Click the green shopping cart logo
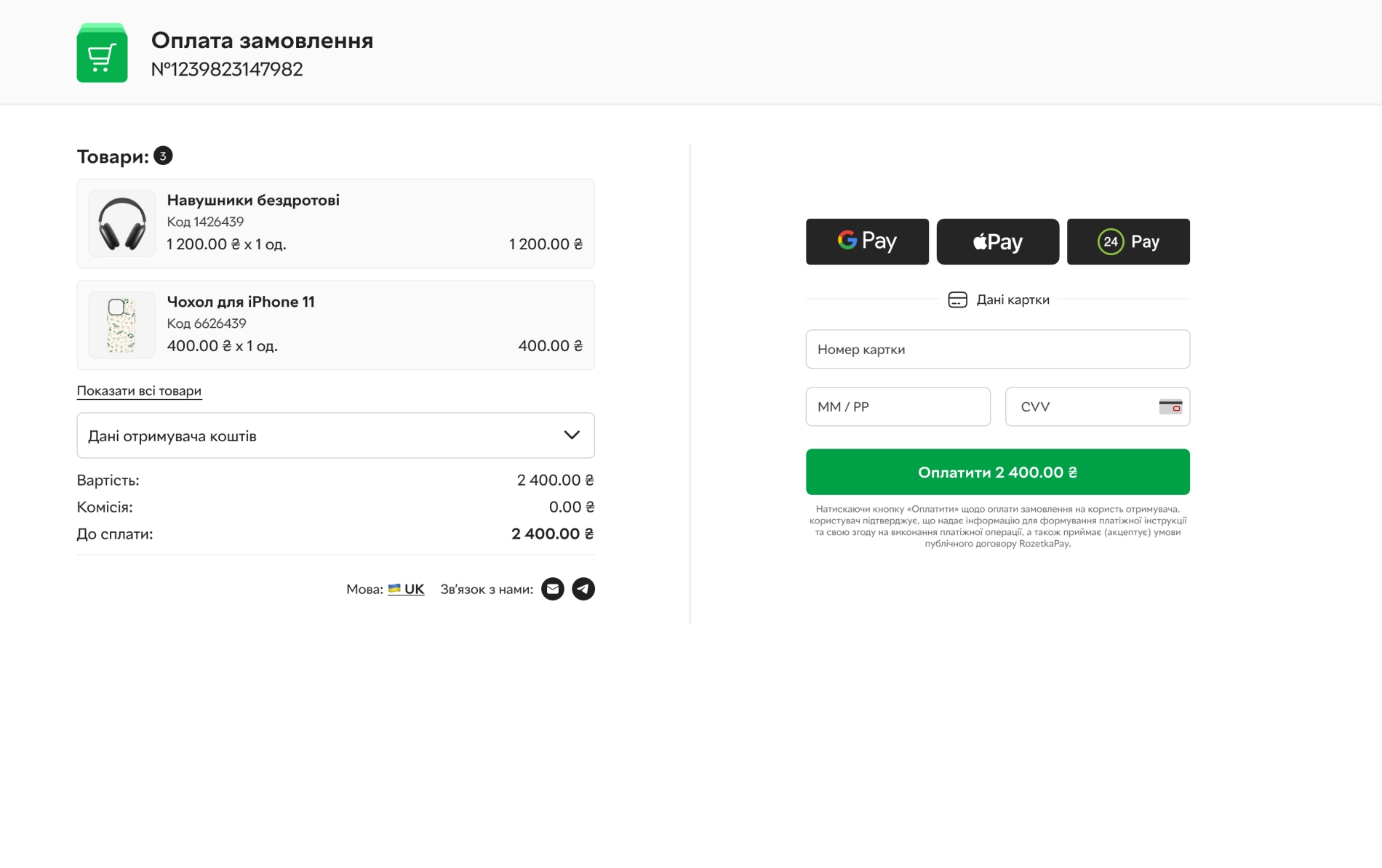1382x868 pixels. point(102,54)
